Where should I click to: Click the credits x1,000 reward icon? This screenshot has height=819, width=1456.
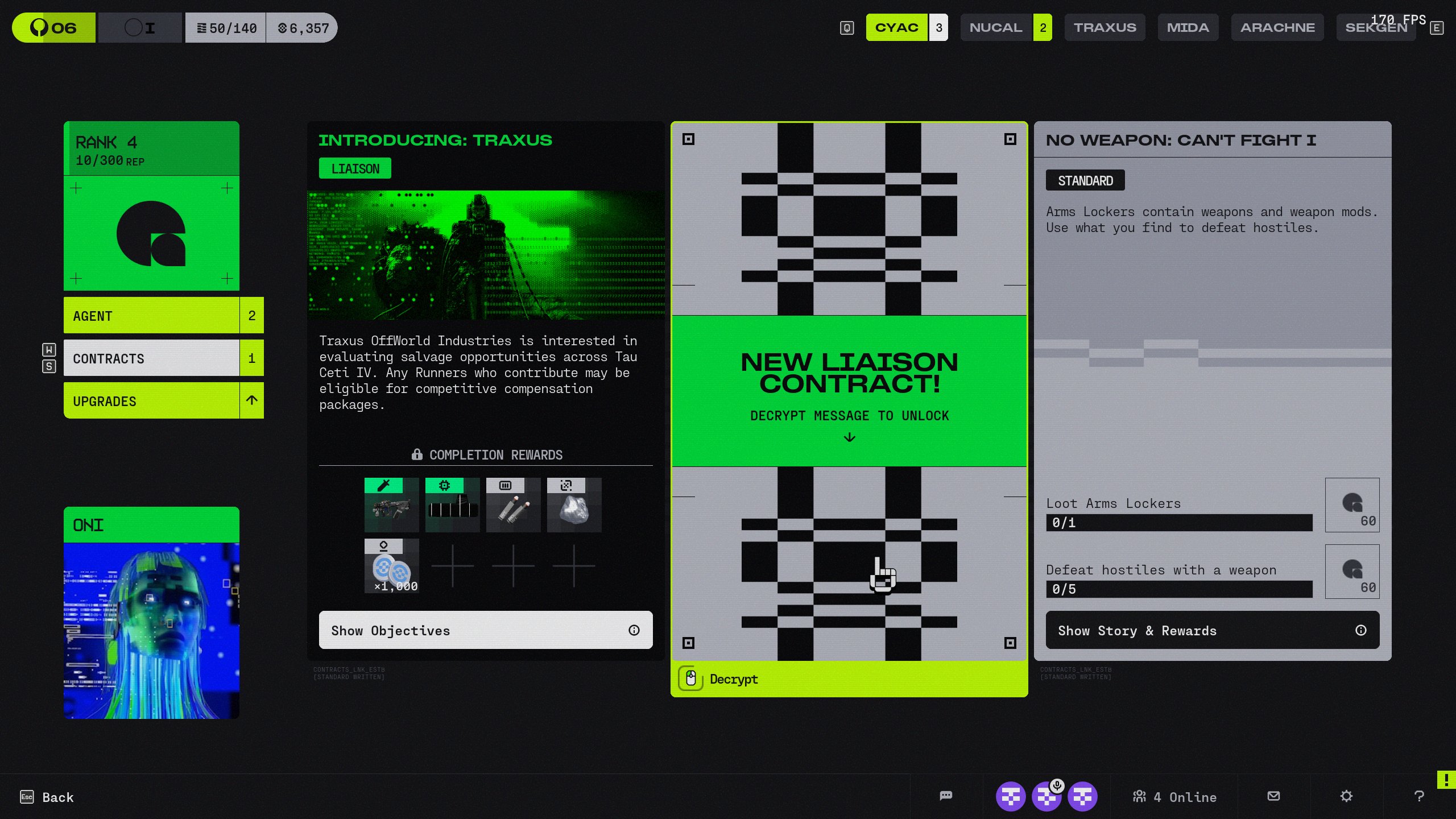click(391, 566)
